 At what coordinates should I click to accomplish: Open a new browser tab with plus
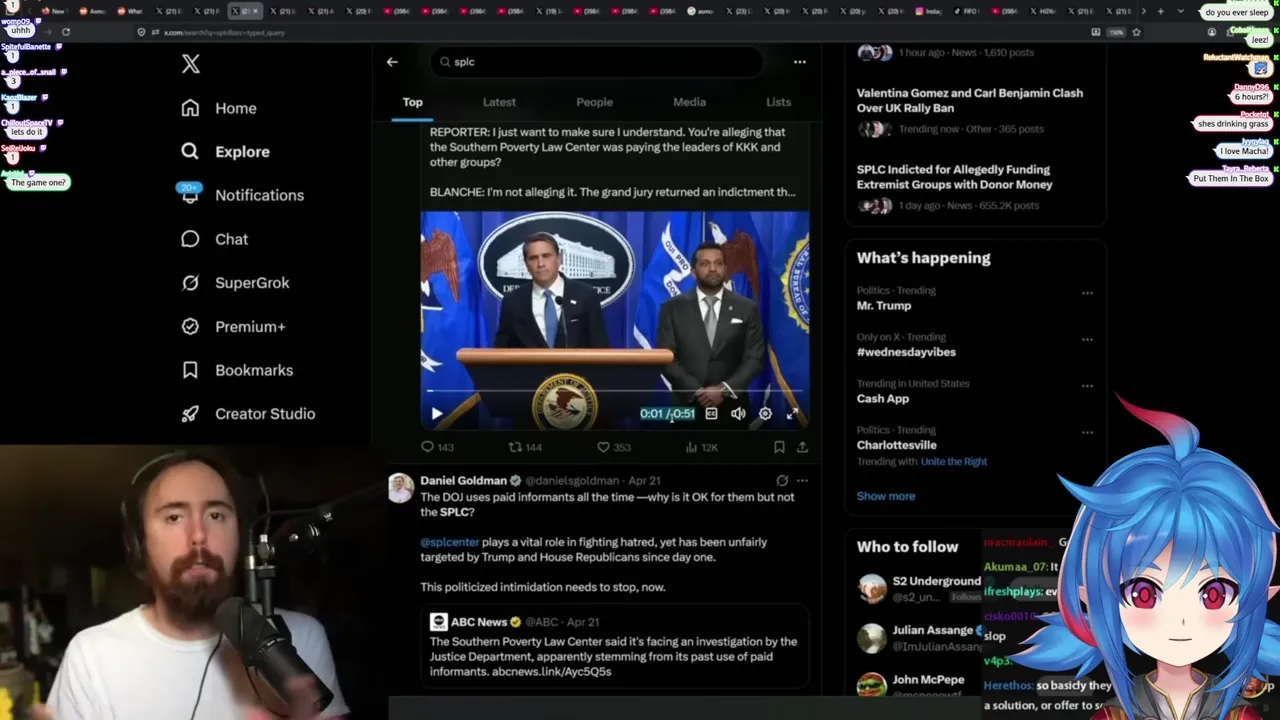point(1160,11)
